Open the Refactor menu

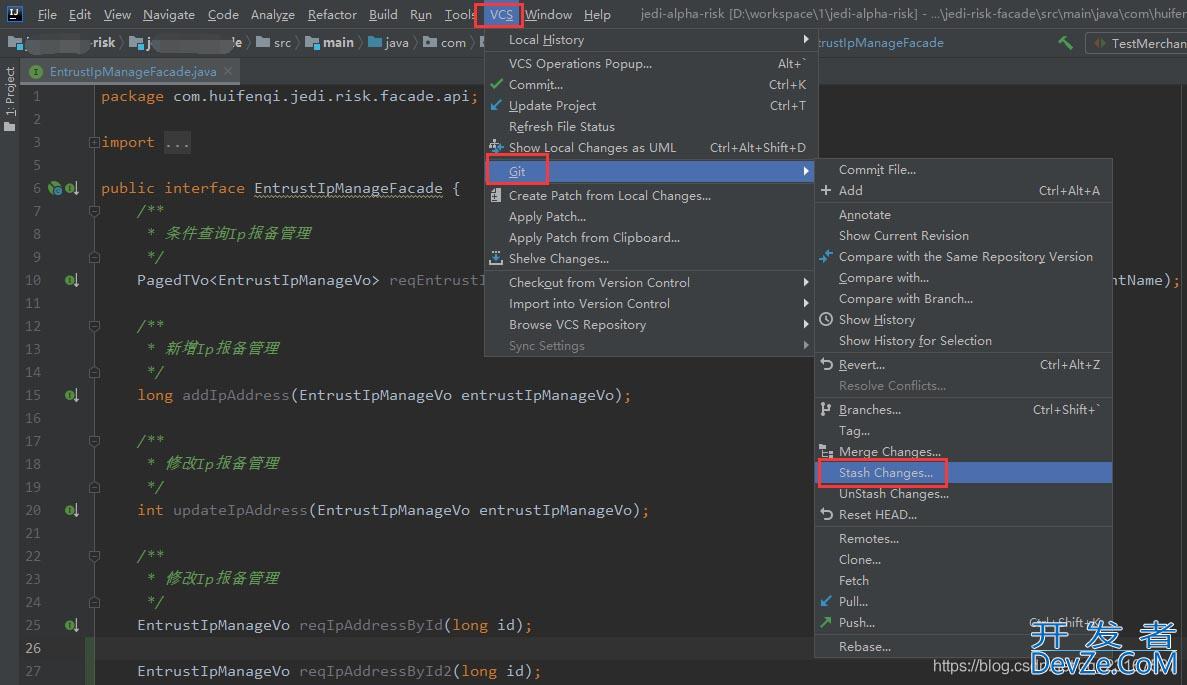pyautogui.click(x=332, y=14)
